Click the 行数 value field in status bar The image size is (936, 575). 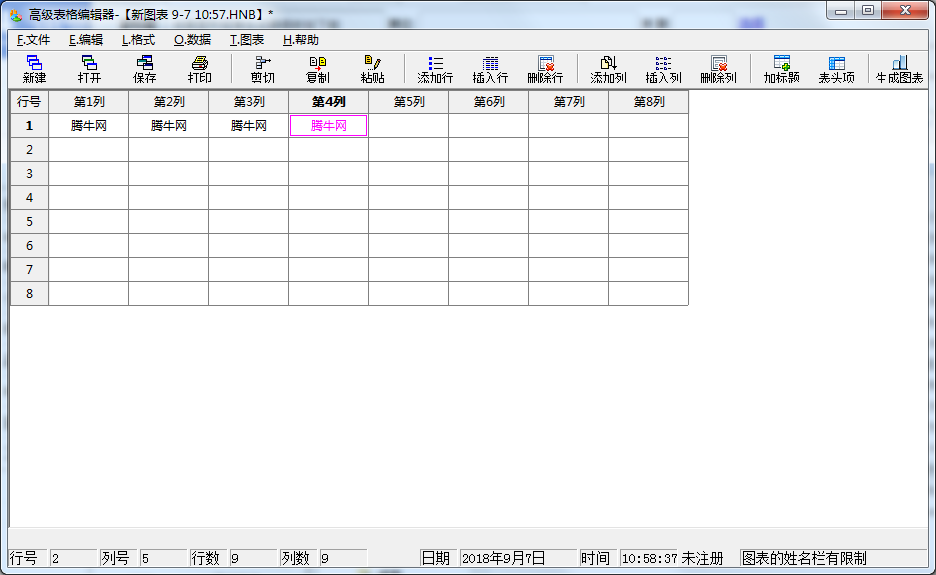tap(253, 558)
